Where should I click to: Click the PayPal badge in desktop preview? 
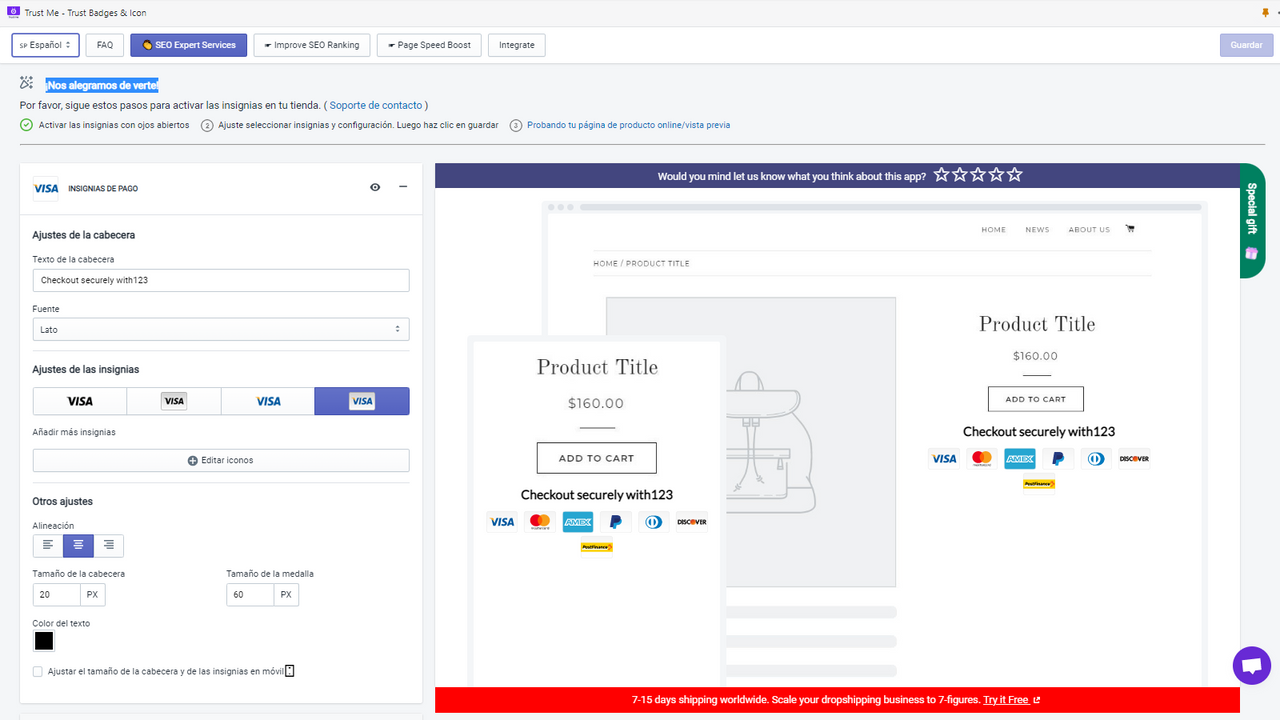coord(1058,459)
